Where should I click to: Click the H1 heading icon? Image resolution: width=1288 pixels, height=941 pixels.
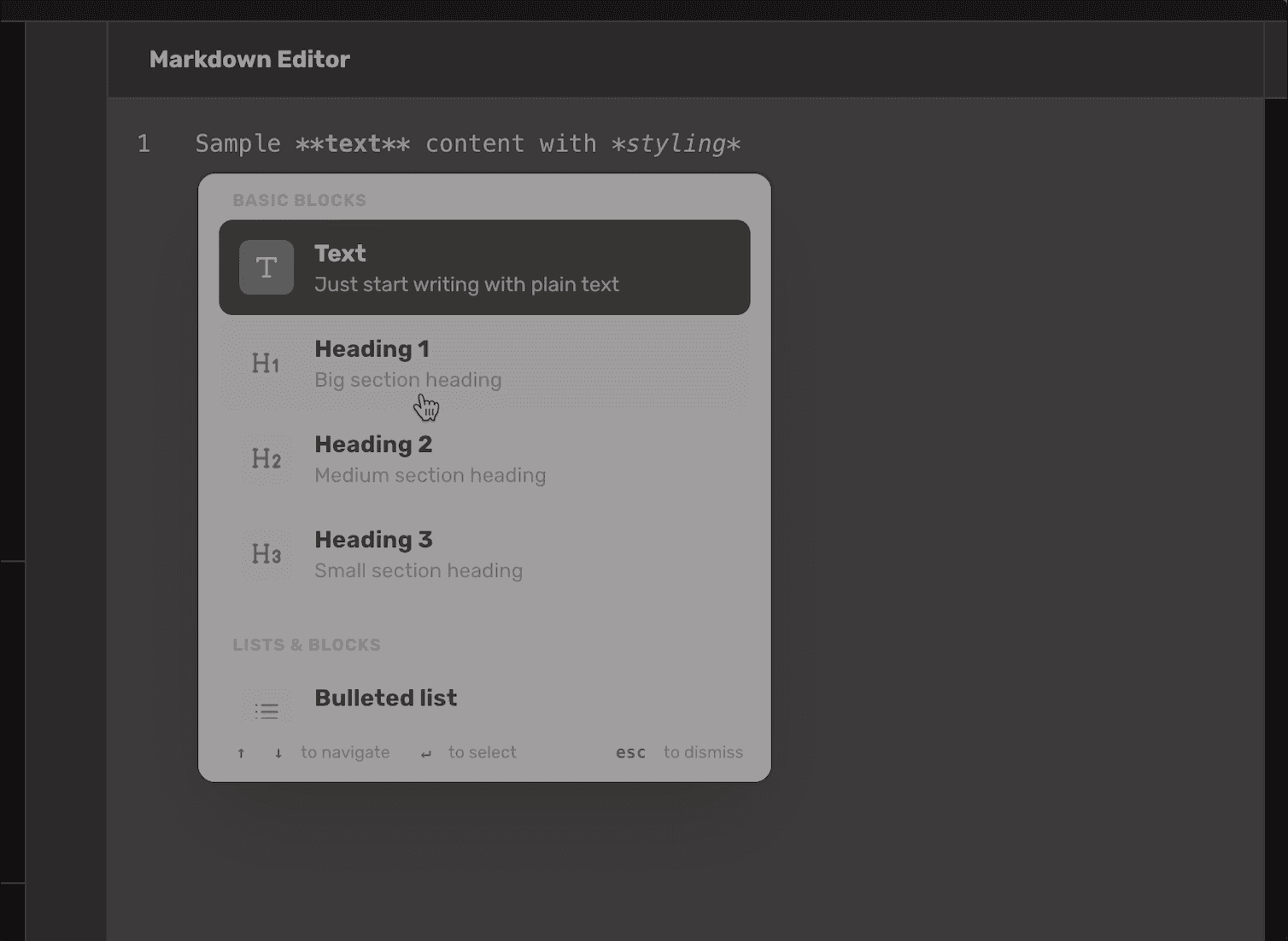tap(266, 364)
